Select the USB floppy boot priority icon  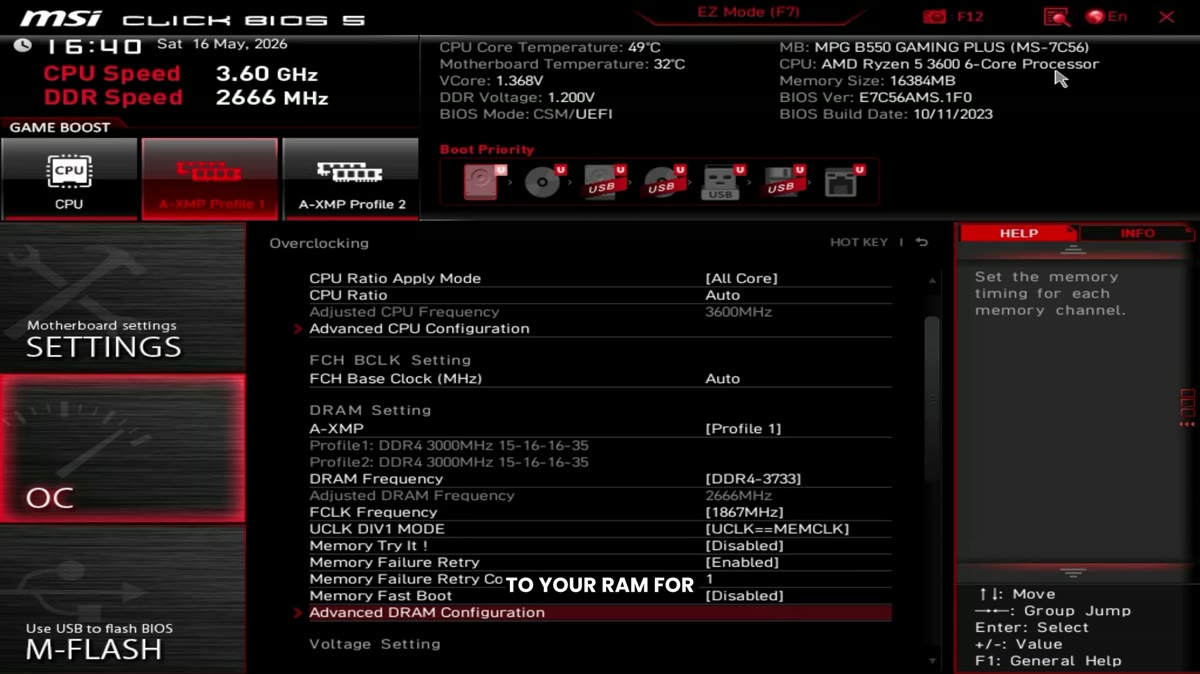click(782, 182)
